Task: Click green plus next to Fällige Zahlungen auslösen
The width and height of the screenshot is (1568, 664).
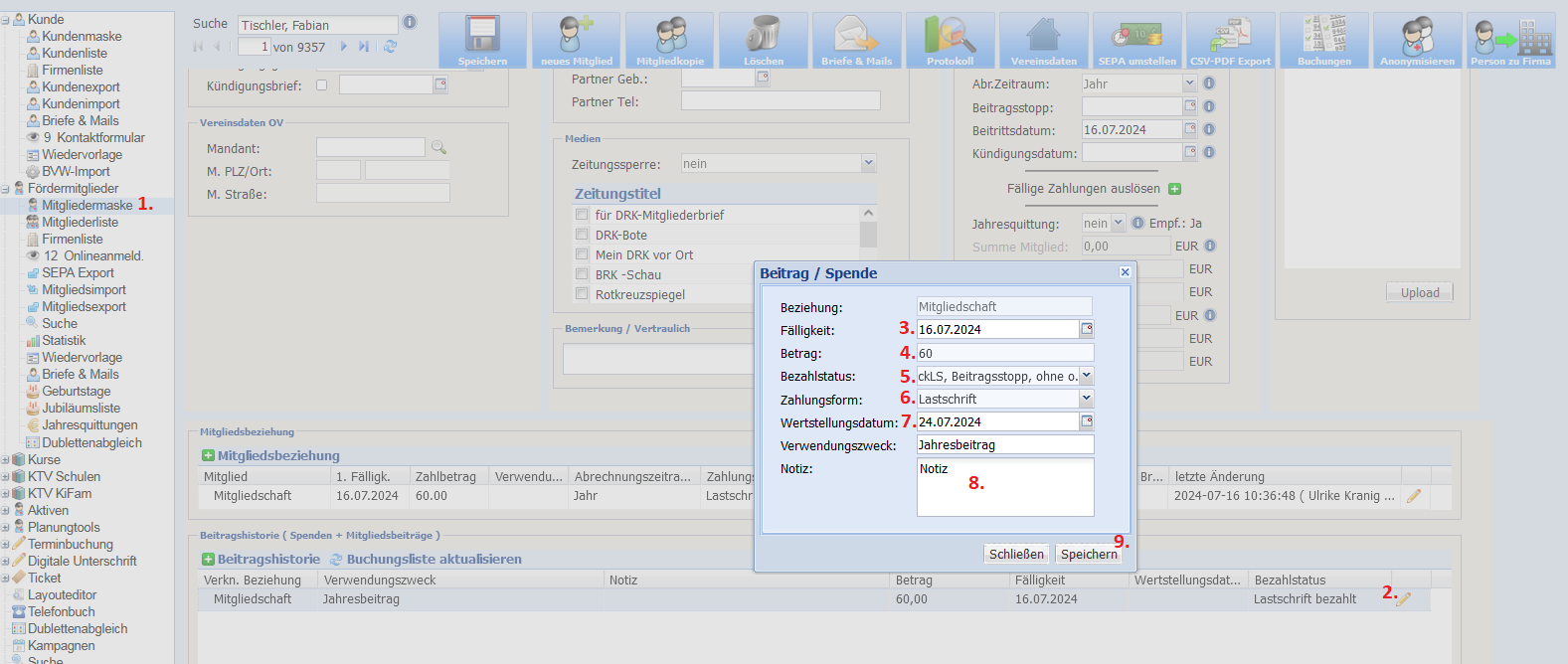Action: [x=1174, y=189]
